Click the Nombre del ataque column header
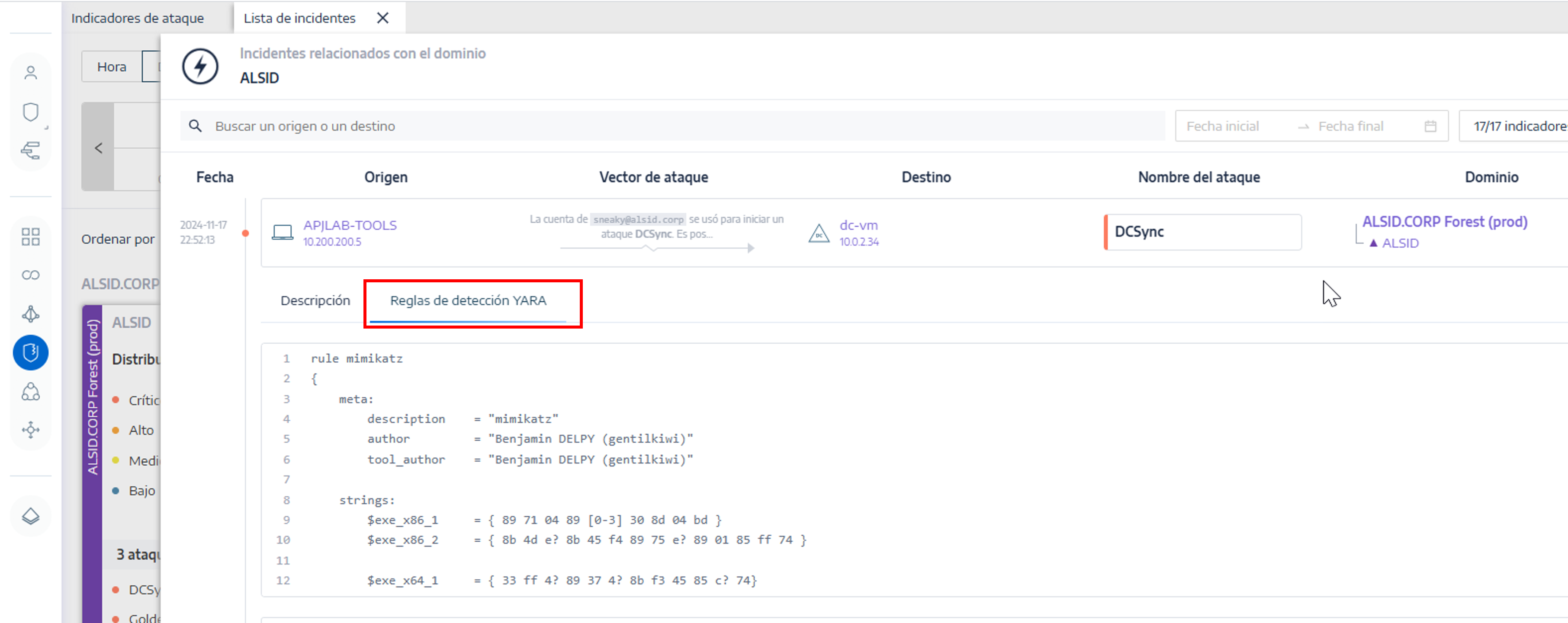1568x623 pixels. pyautogui.click(x=1199, y=177)
